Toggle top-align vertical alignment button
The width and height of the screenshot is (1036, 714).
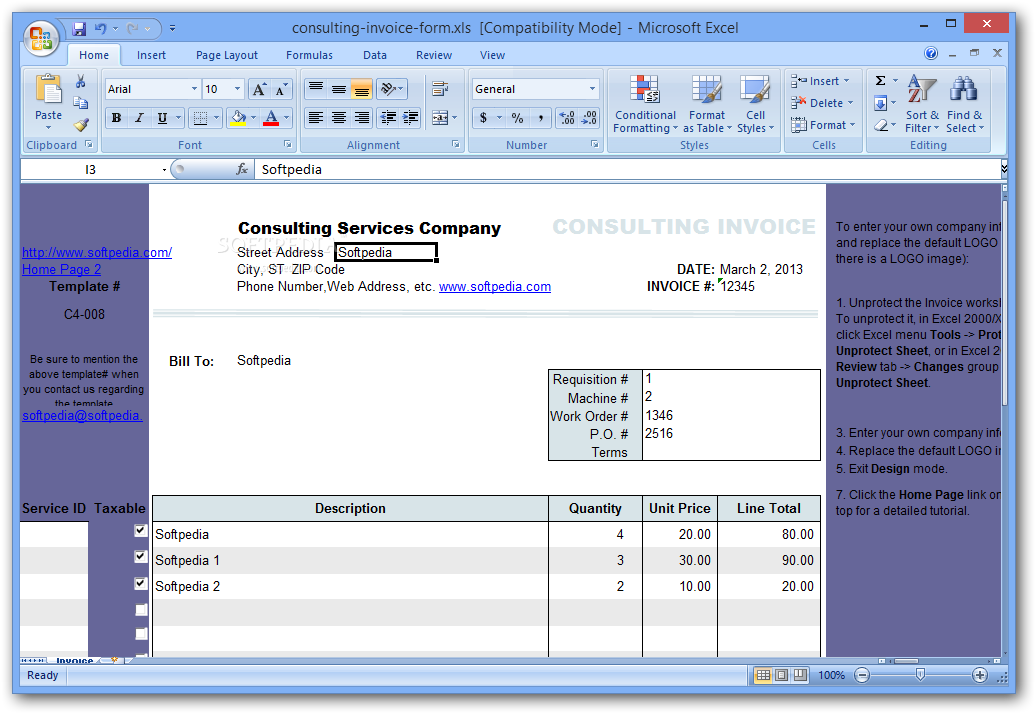316,89
